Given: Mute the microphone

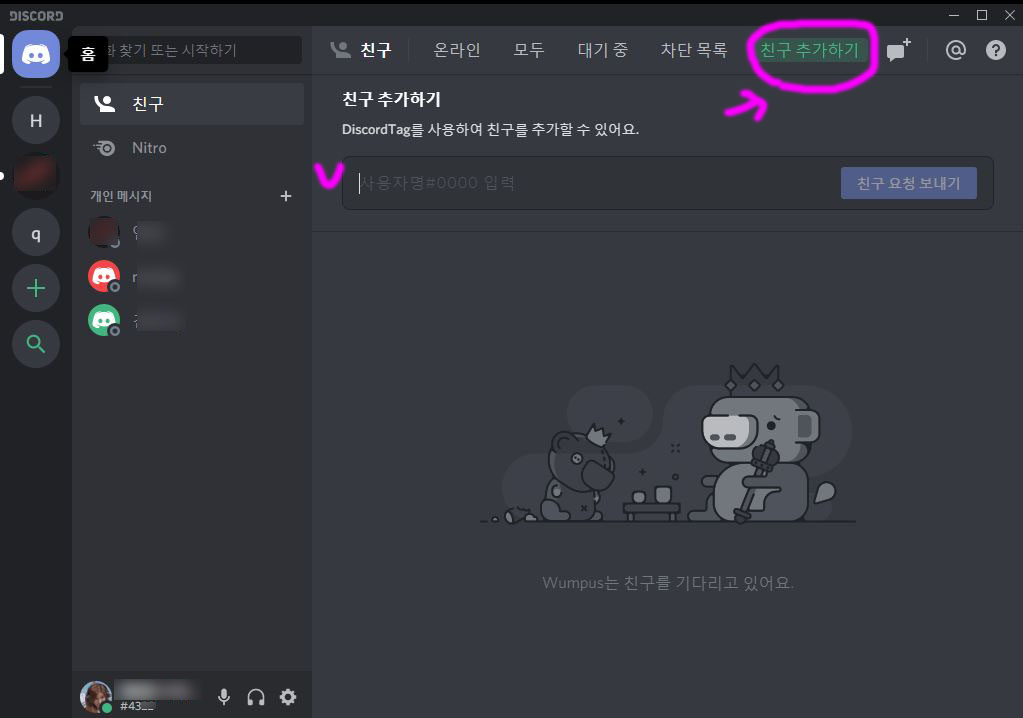Looking at the screenshot, I should (224, 697).
